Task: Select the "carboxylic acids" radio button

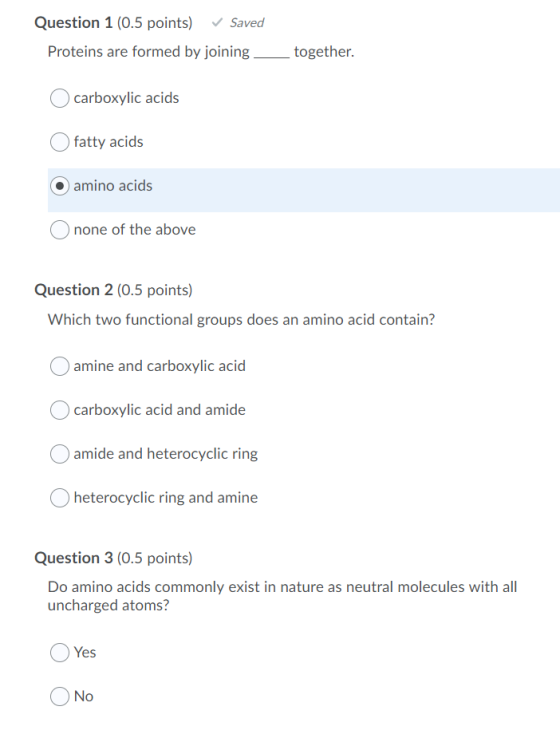Action: coord(59,98)
